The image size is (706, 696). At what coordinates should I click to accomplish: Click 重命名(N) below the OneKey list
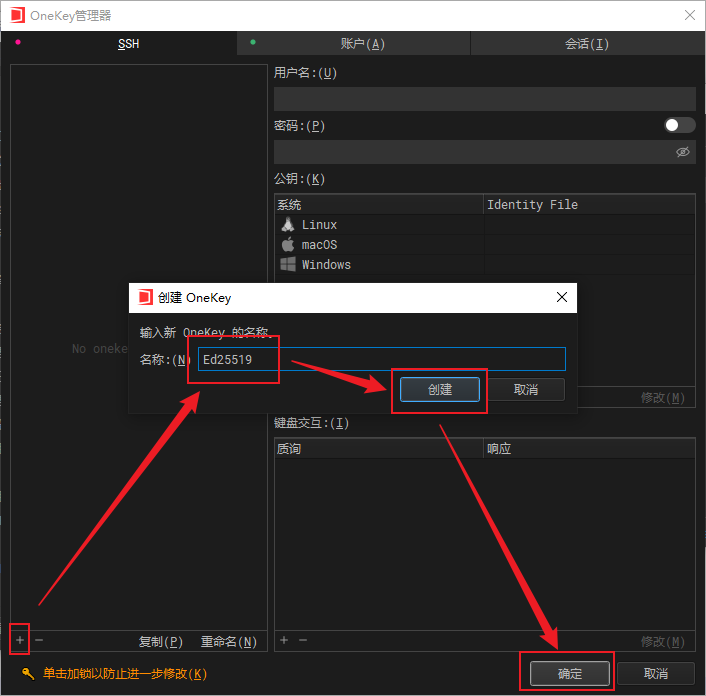[x=228, y=642]
